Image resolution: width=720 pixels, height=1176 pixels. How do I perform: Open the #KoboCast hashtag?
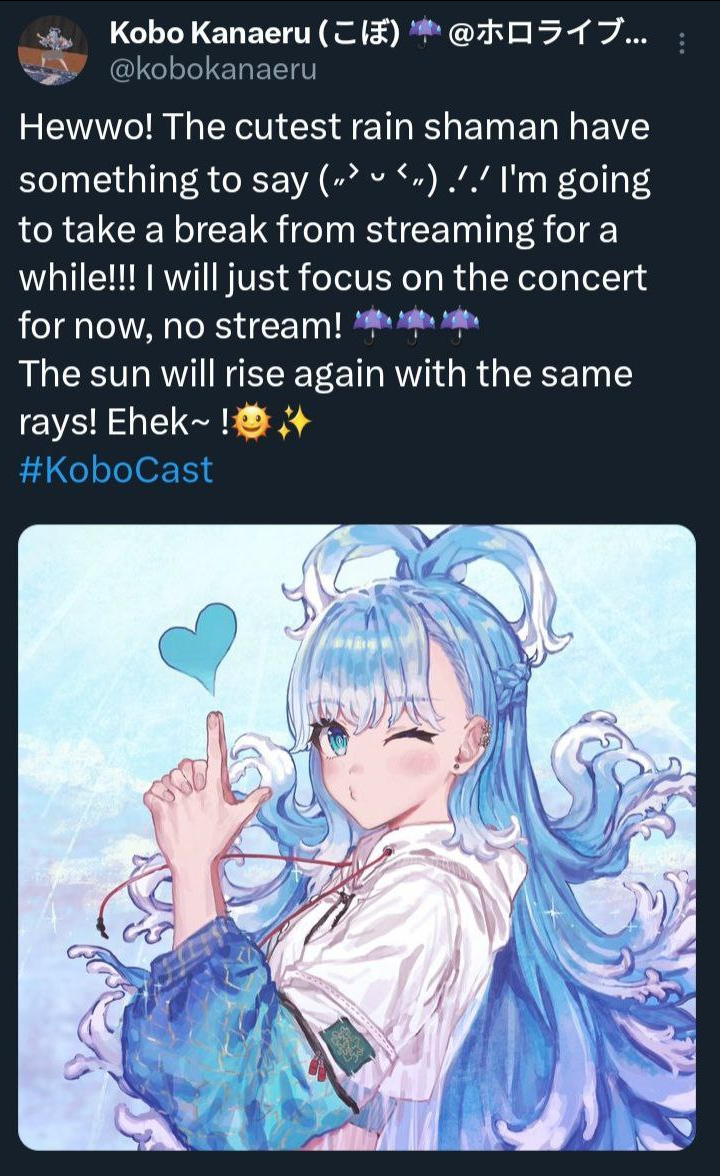(116, 470)
